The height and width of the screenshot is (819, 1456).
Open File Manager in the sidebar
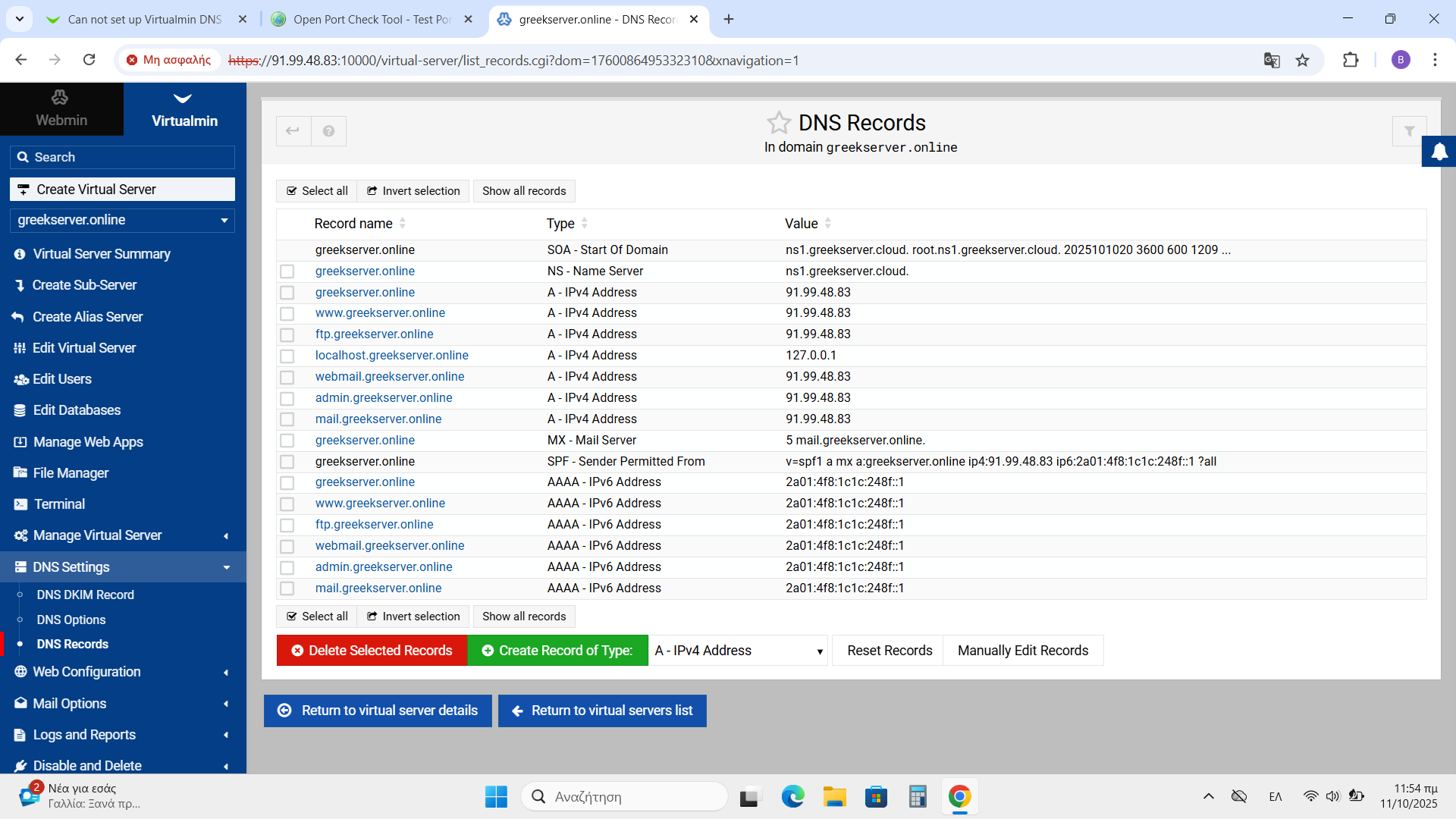click(x=71, y=473)
